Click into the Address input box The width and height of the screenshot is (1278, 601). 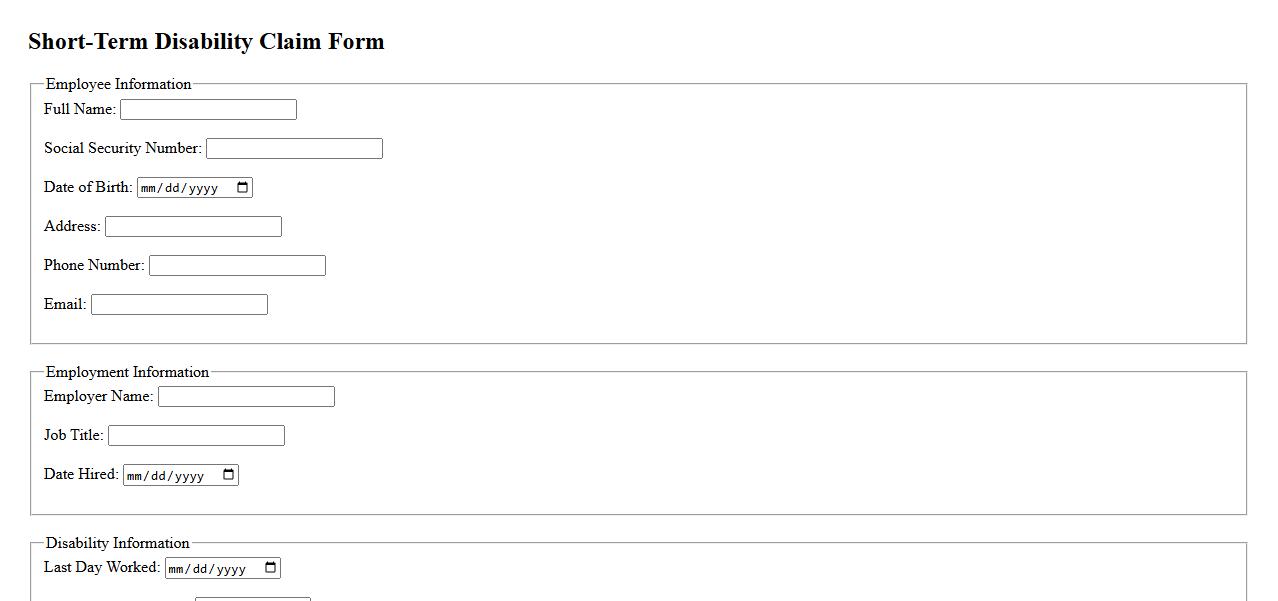pyautogui.click(x=193, y=227)
